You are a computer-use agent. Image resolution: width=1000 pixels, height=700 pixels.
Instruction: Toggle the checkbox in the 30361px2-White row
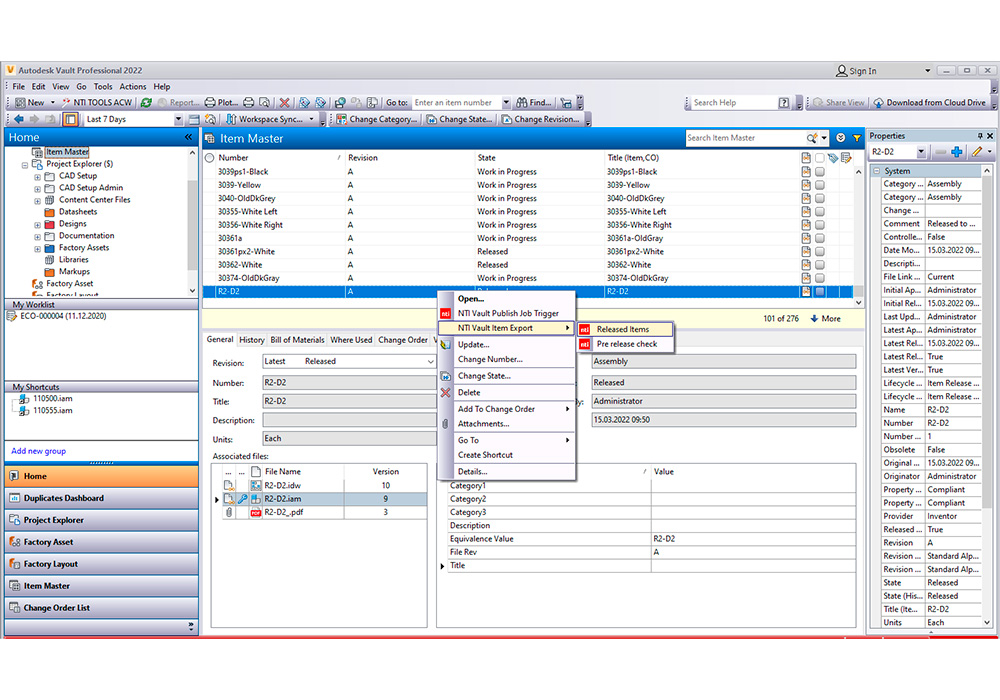820,252
